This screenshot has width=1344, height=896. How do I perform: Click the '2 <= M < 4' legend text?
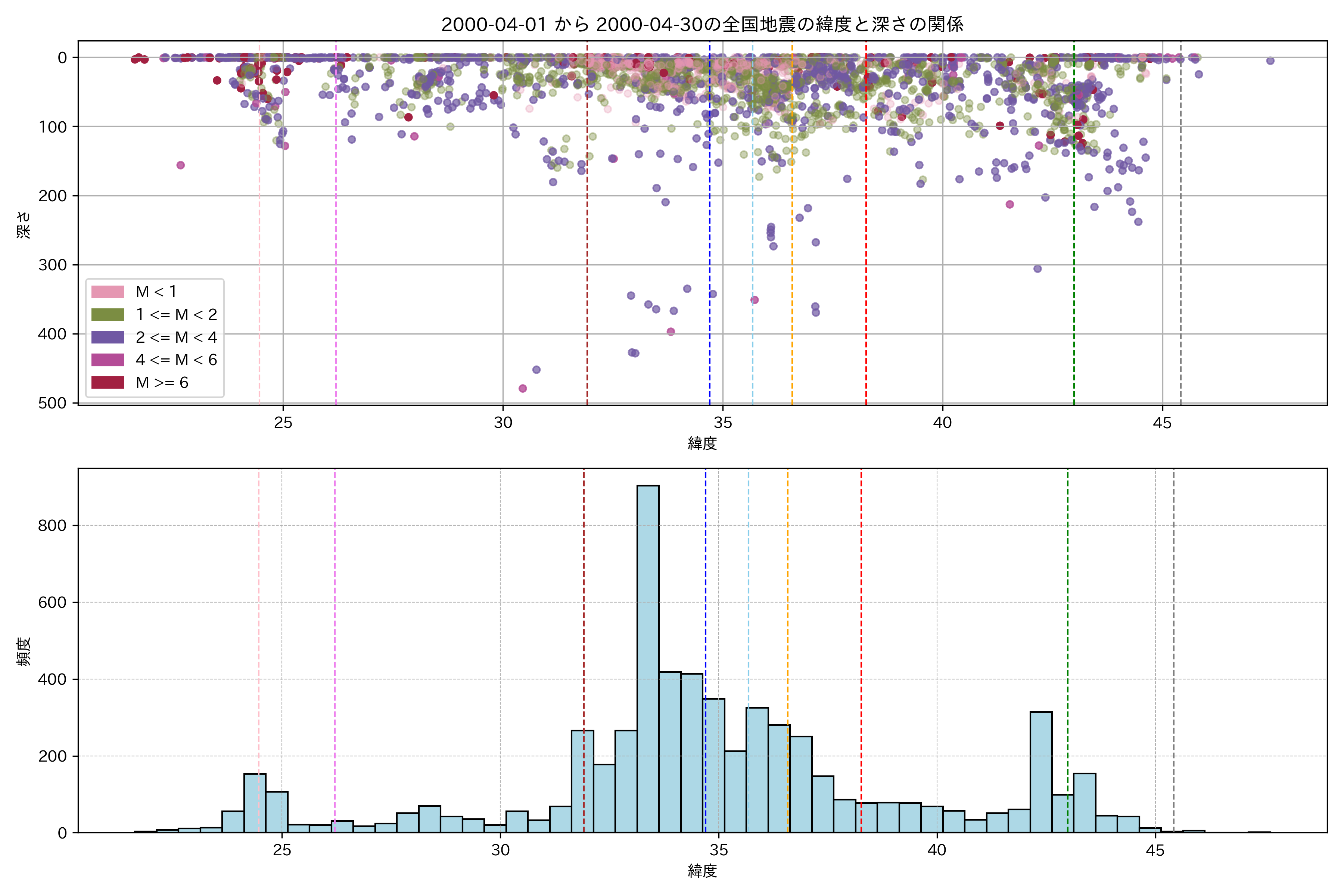(176, 337)
